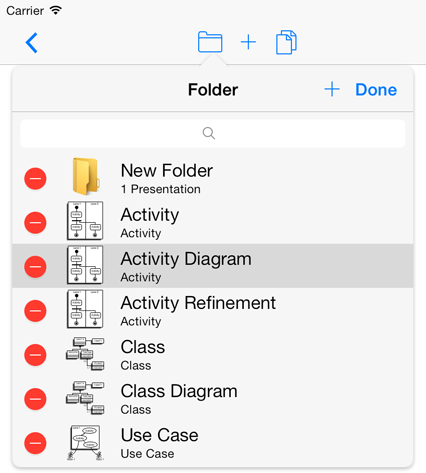Delete New Folder via red minus

pos(35,179)
